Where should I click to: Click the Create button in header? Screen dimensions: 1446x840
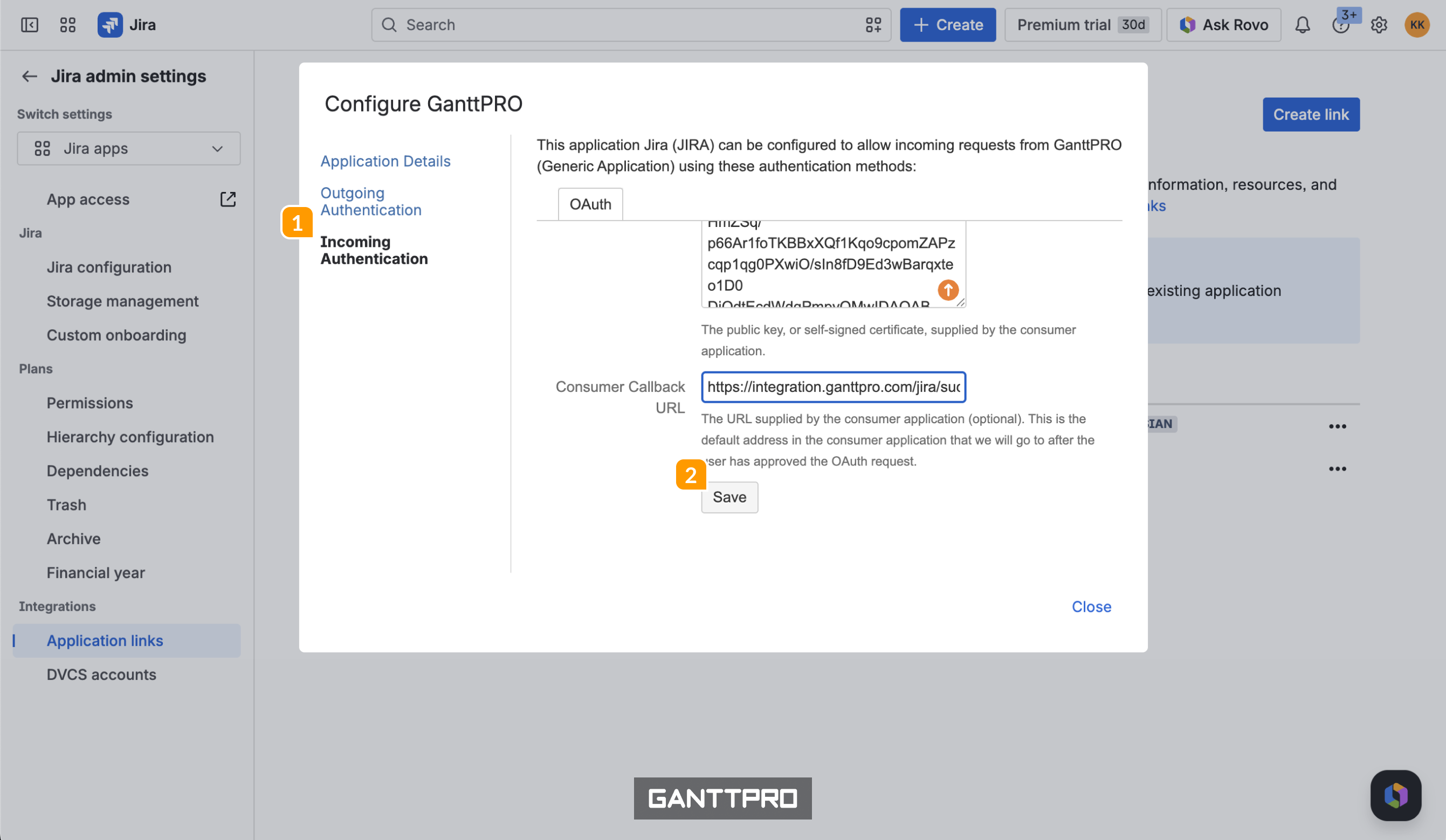[x=948, y=25]
